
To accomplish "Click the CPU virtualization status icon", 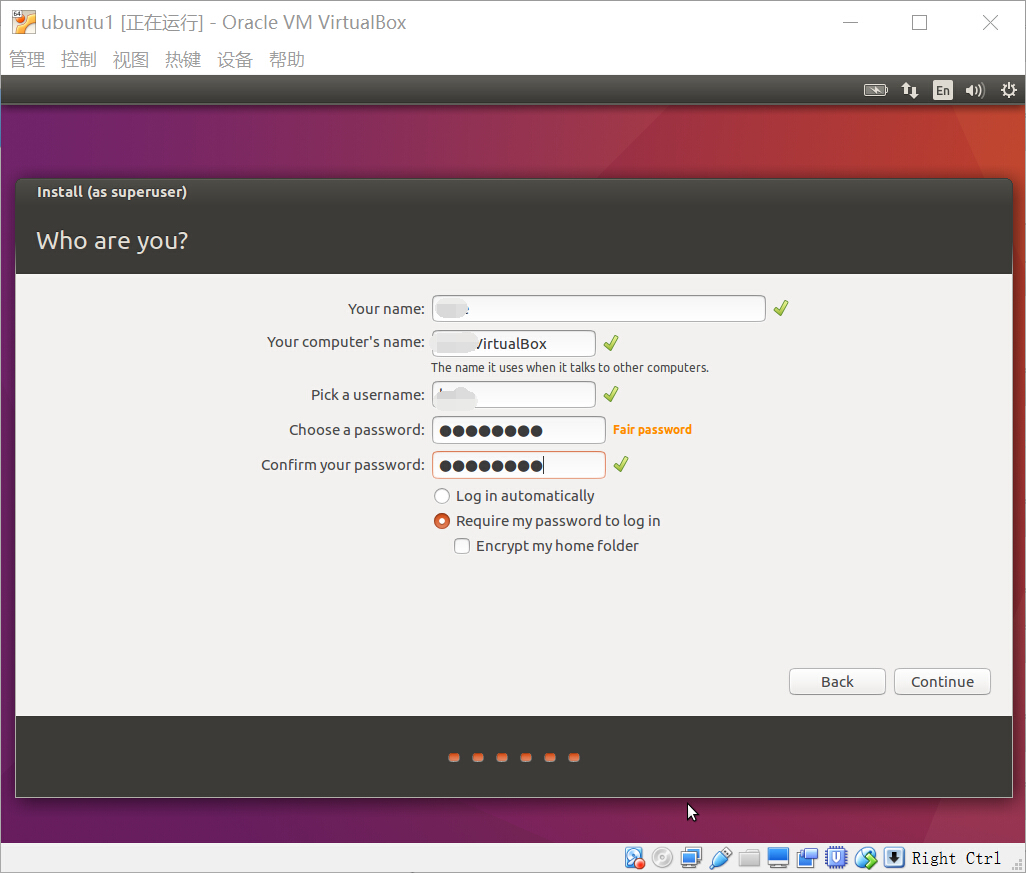I will [836, 857].
